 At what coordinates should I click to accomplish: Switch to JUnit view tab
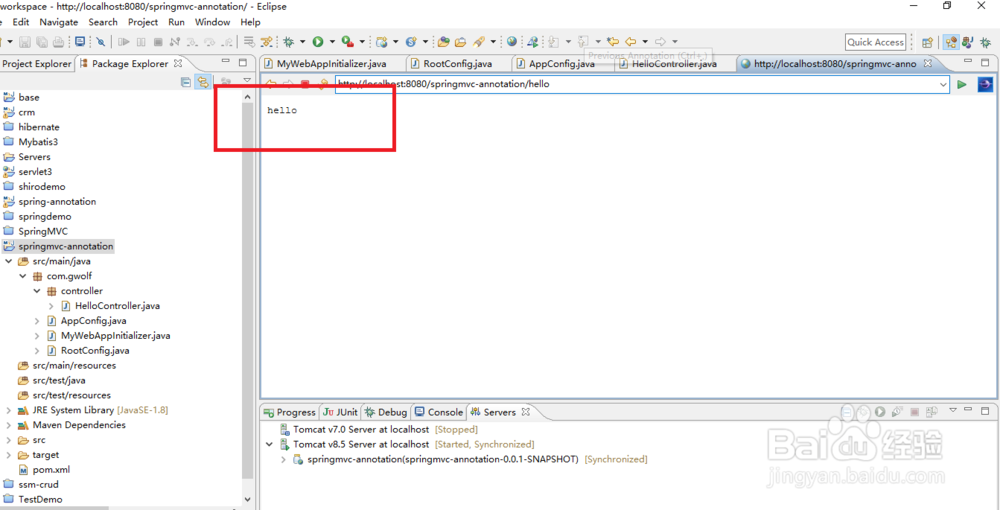(x=341, y=412)
